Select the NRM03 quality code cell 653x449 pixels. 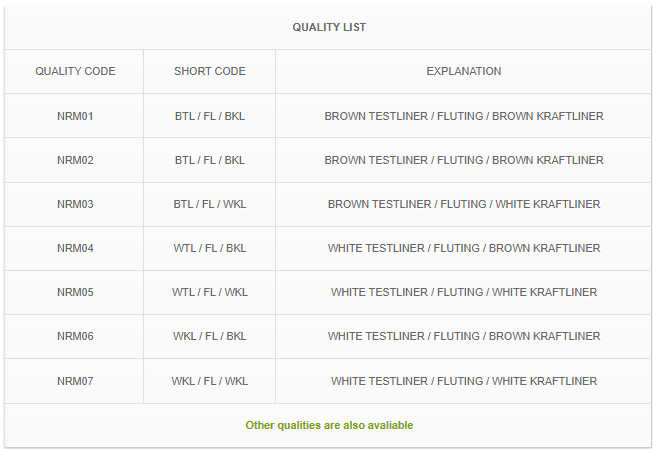(x=75, y=205)
